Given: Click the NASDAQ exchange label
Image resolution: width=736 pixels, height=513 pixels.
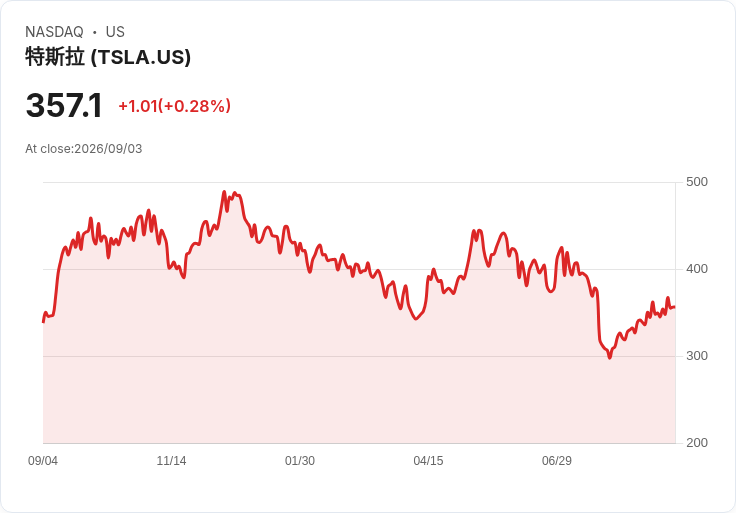Looking at the screenshot, I should (54, 32).
